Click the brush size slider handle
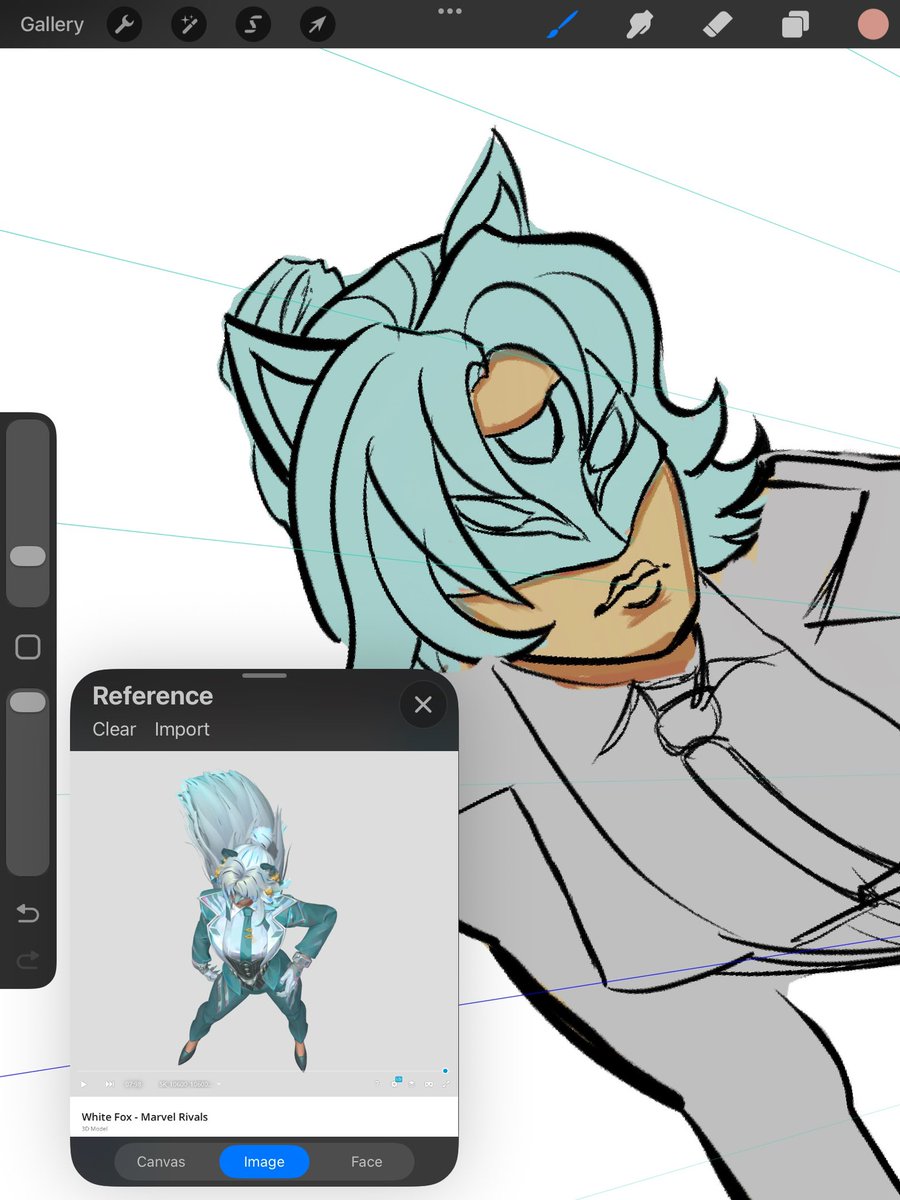The image size is (900, 1200). (x=28, y=556)
